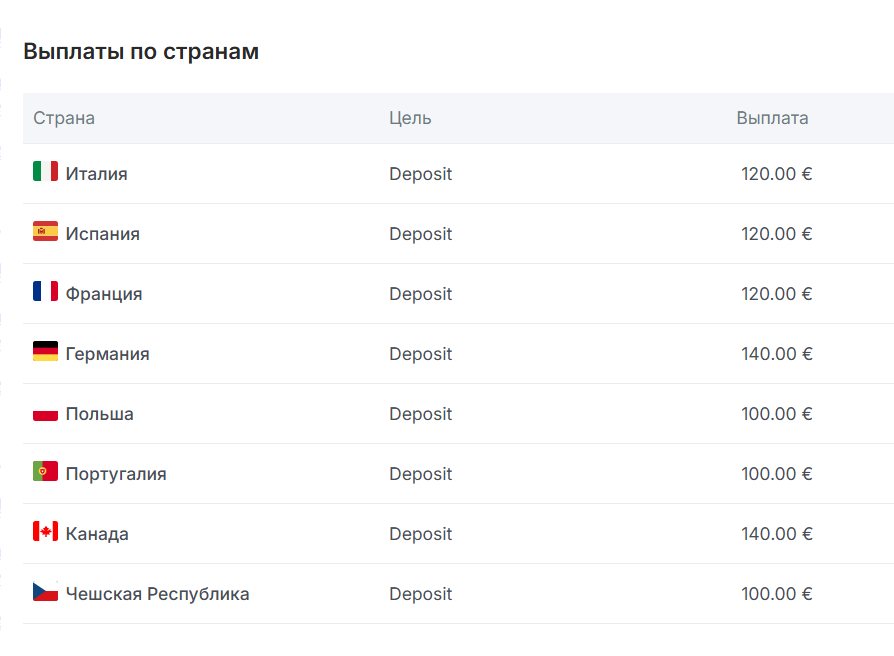The width and height of the screenshot is (894, 656).
Task: Click the 100.00 € payout for Португалия
Action: pos(777,474)
